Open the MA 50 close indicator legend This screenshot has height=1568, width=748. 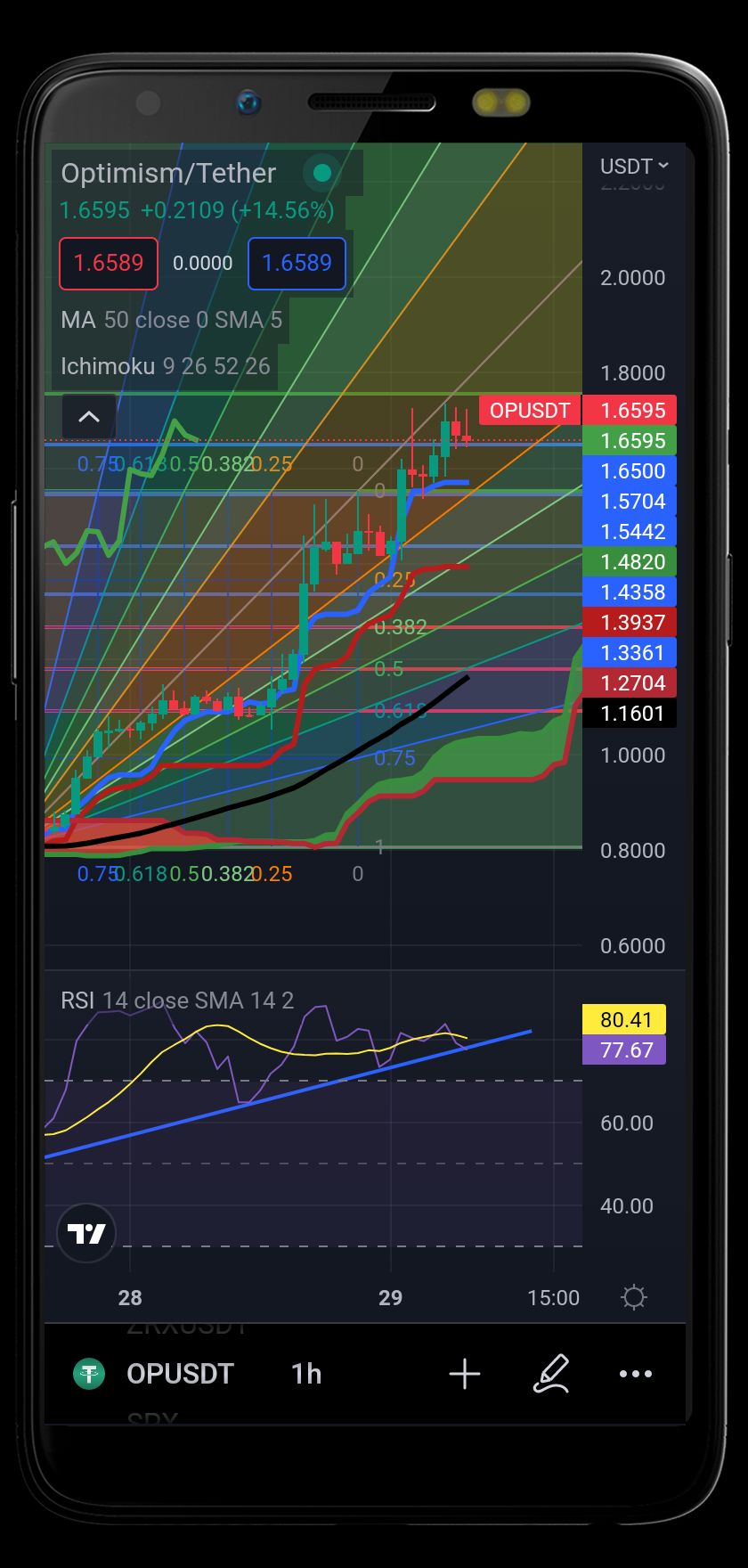[171, 320]
